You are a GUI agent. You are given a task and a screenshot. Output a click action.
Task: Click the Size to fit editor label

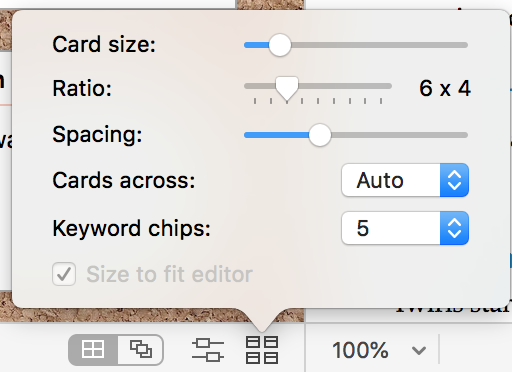tap(169, 274)
